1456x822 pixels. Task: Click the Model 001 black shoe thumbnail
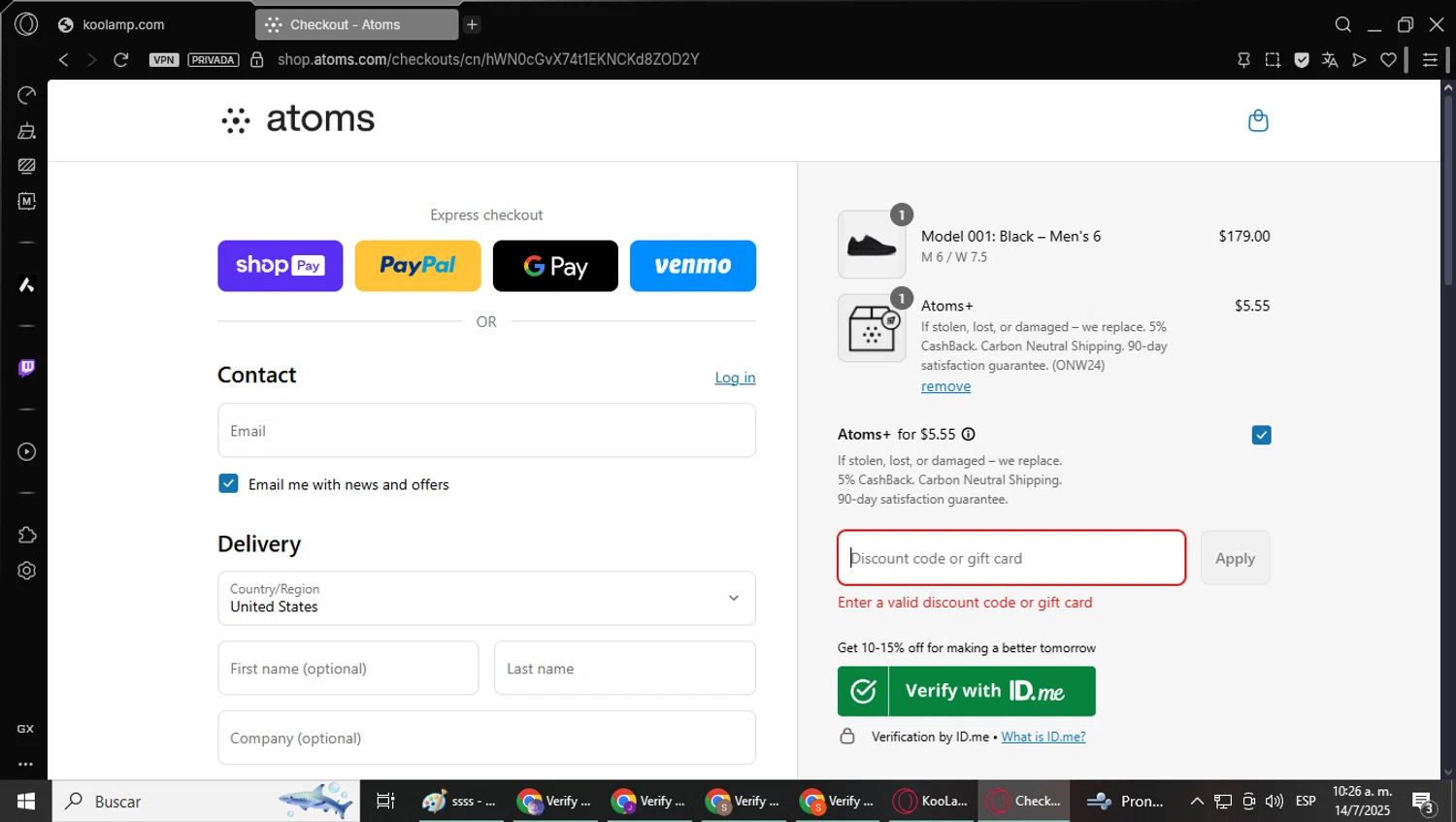[x=872, y=245]
